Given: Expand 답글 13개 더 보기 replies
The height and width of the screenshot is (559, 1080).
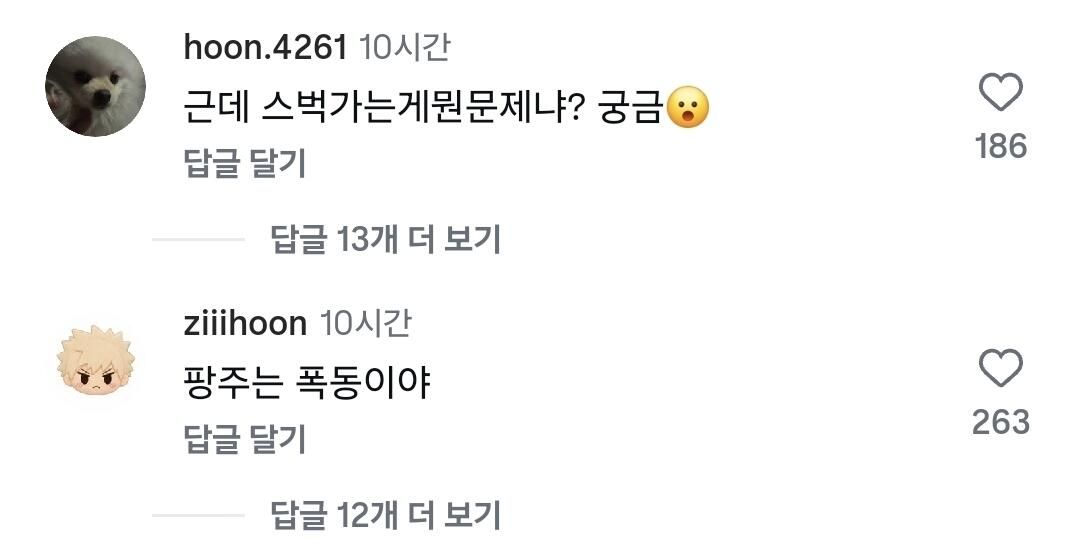Looking at the screenshot, I should 385,240.
